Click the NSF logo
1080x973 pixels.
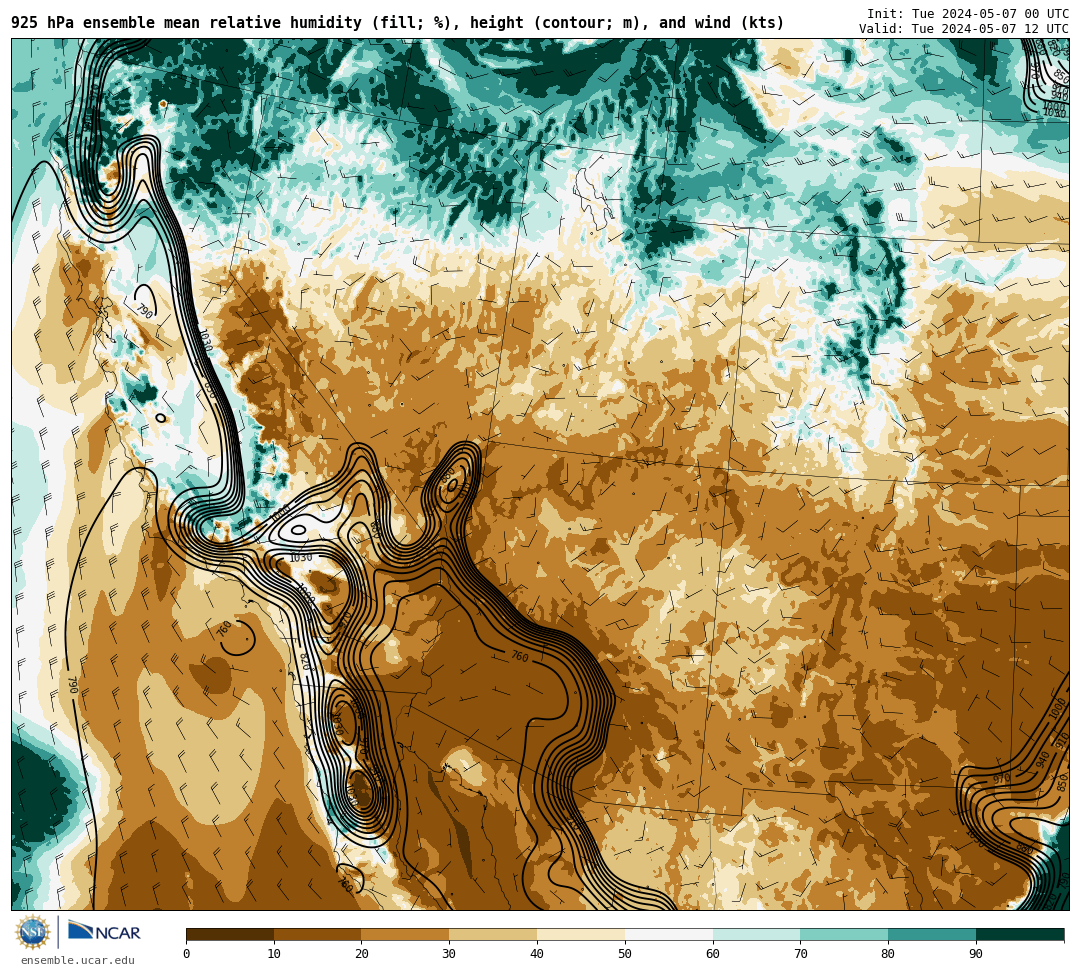click(33, 932)
